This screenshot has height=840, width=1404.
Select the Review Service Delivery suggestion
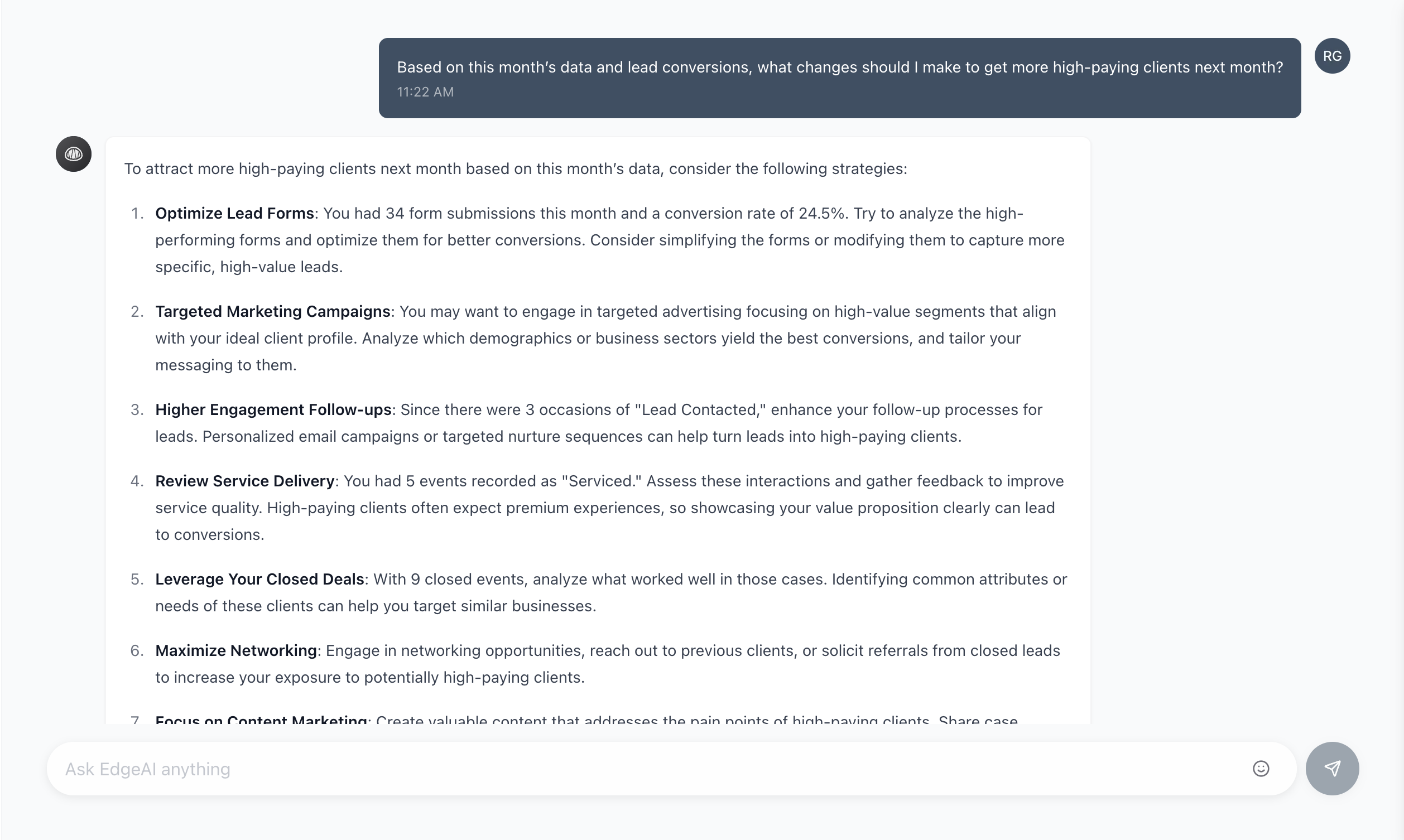[x=244, y=481]
